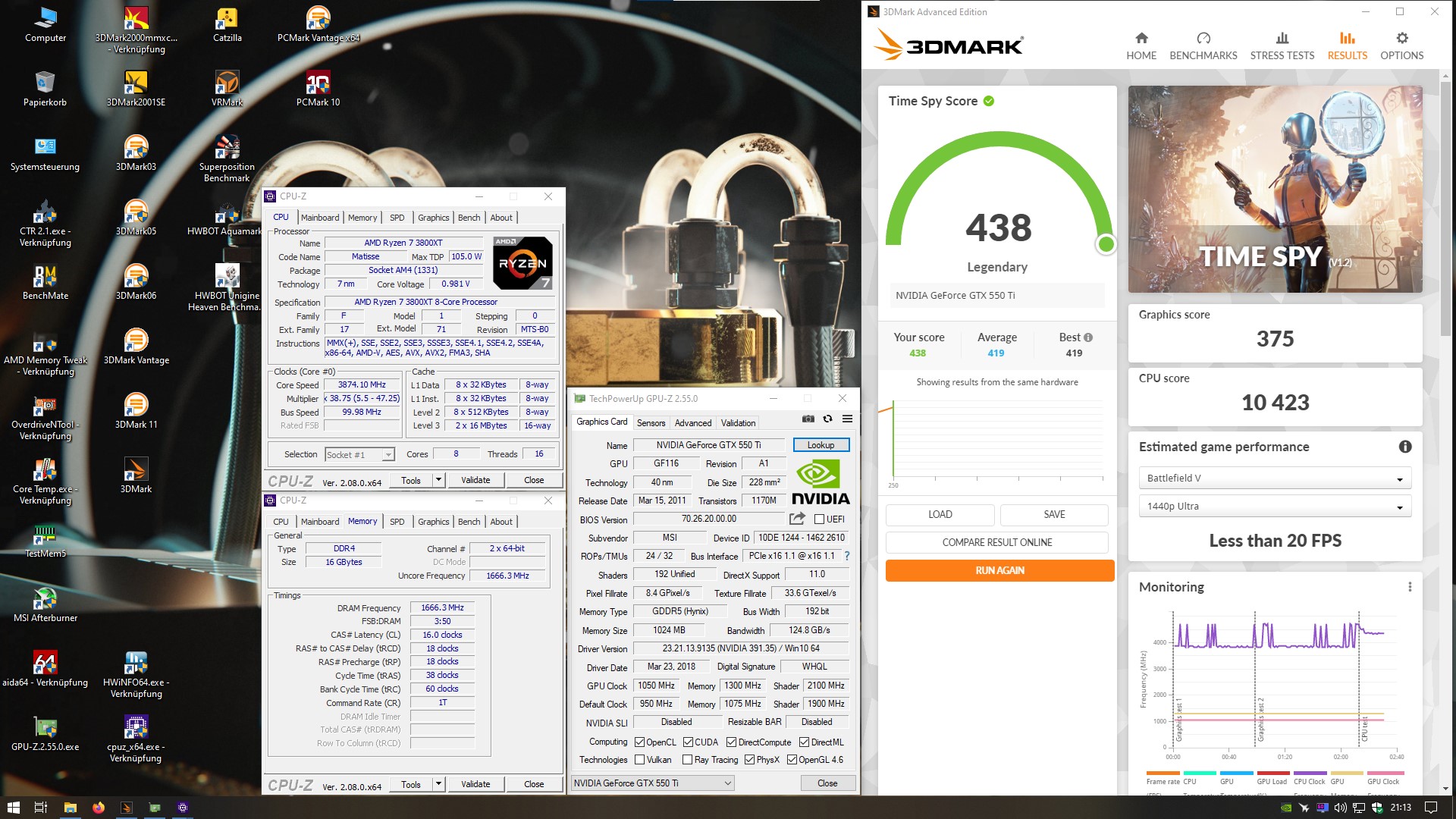Toggle the OpenCL checkbox in GPU-Z
This screenshot has height=819, width=1456.
tap(639, 742)
